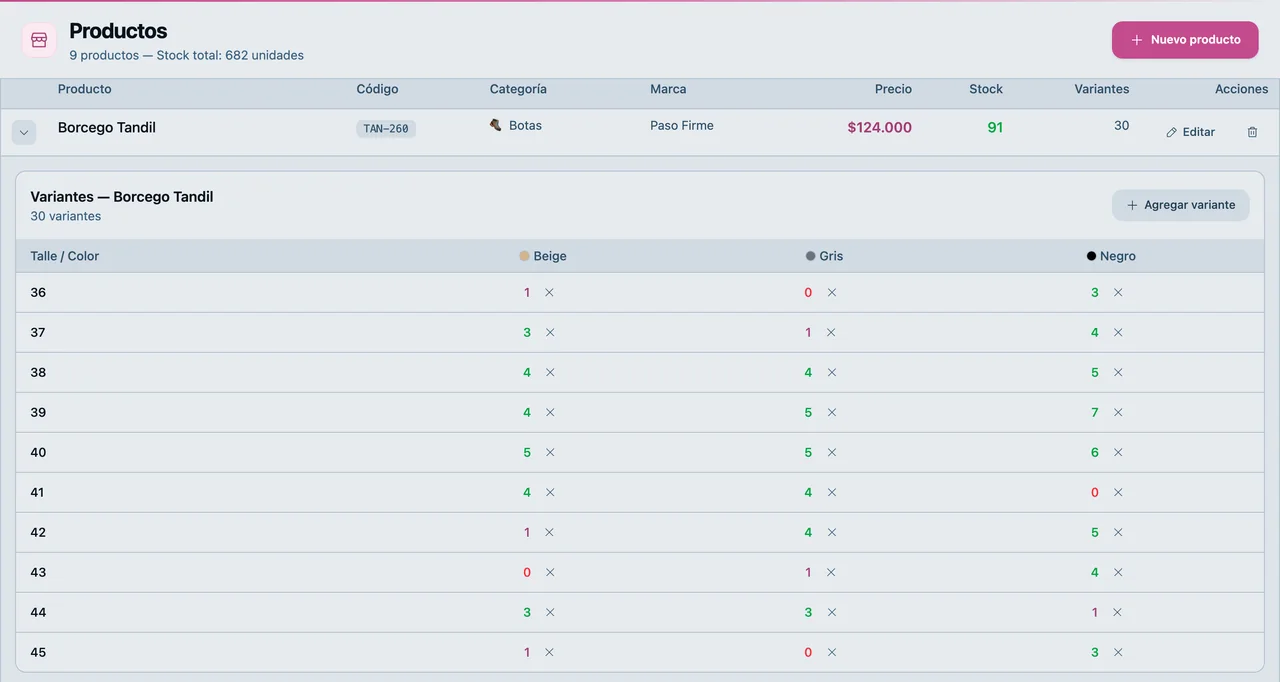Remove the size 38 Negro variant
Image resolution: width=1280 pixels, height=682 pixels.
click(x=1118, y=373)
